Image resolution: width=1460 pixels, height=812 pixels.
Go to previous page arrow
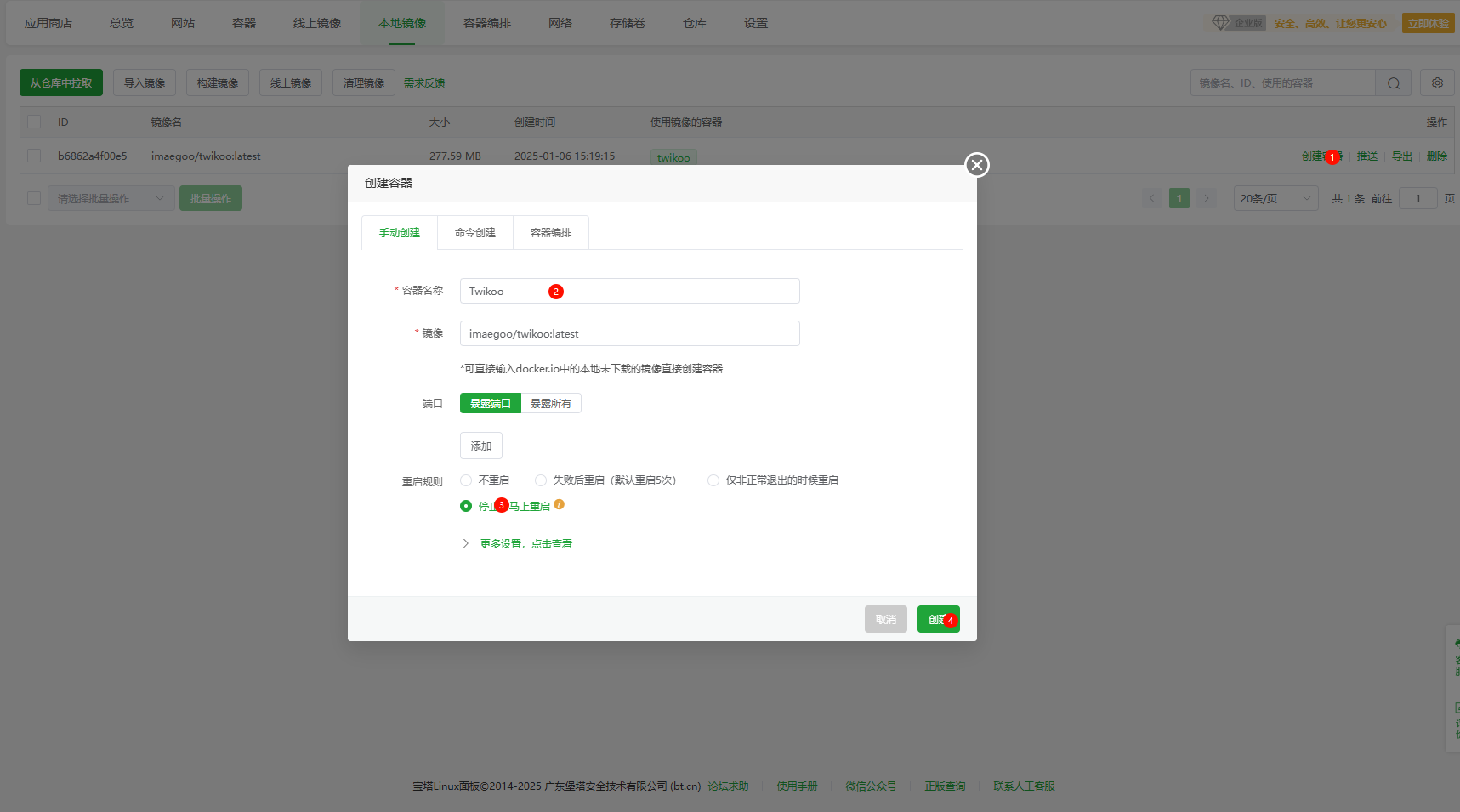pyautogui.click(x=1152, y=199)
